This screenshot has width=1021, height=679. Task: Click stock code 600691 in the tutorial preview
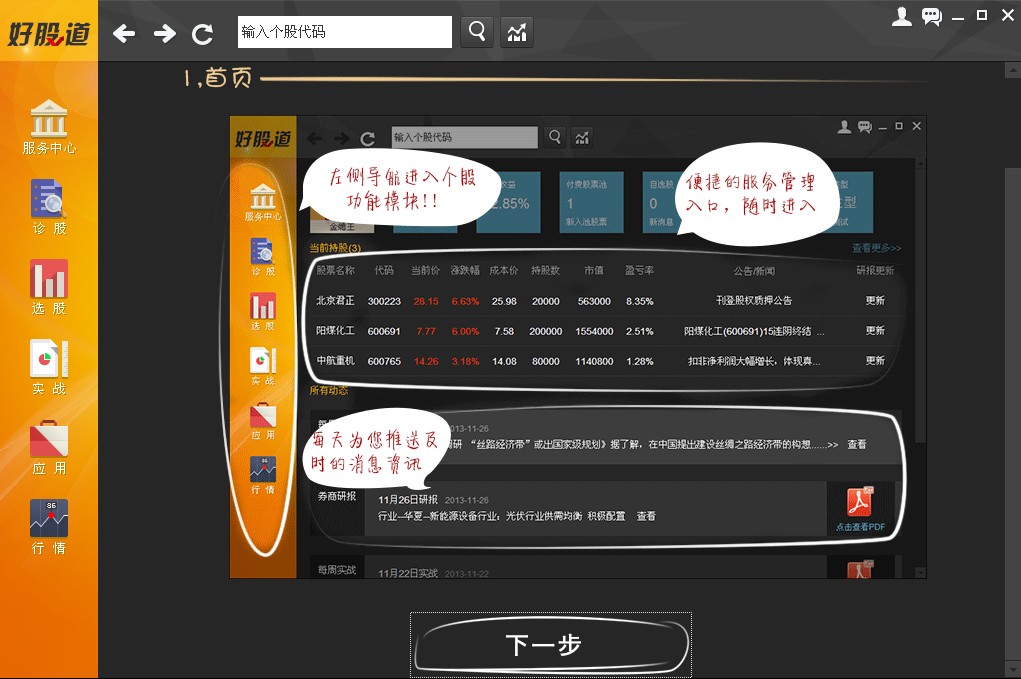pyautogui.click(x=384, y=331)
